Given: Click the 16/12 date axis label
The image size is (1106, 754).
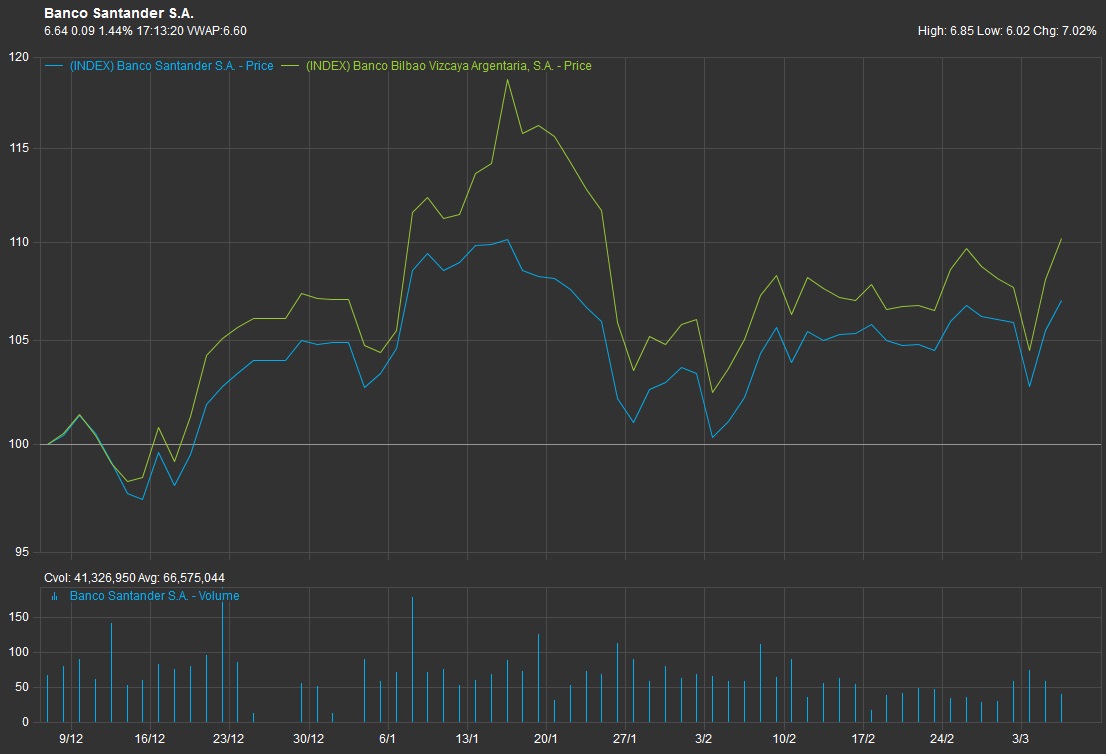Looking at the screenshot, I should pyautogui.click(x=150, y=739).
